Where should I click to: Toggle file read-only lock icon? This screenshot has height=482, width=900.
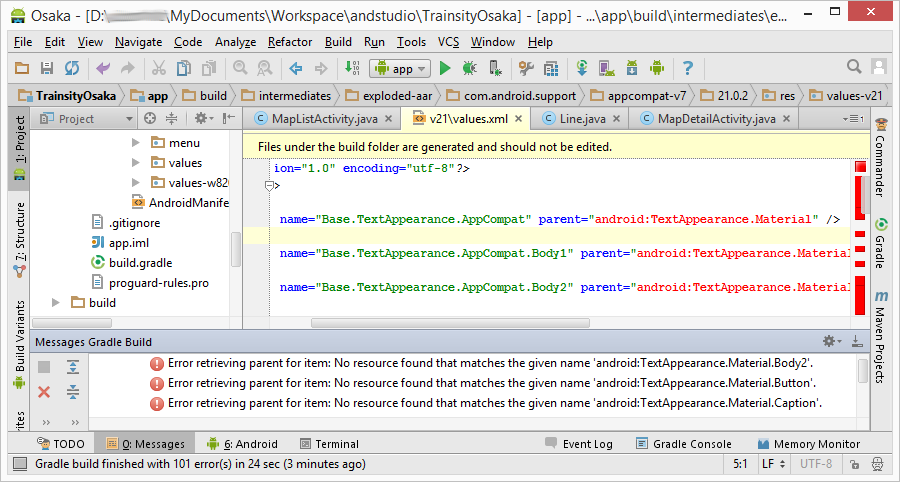coord(855,464)
